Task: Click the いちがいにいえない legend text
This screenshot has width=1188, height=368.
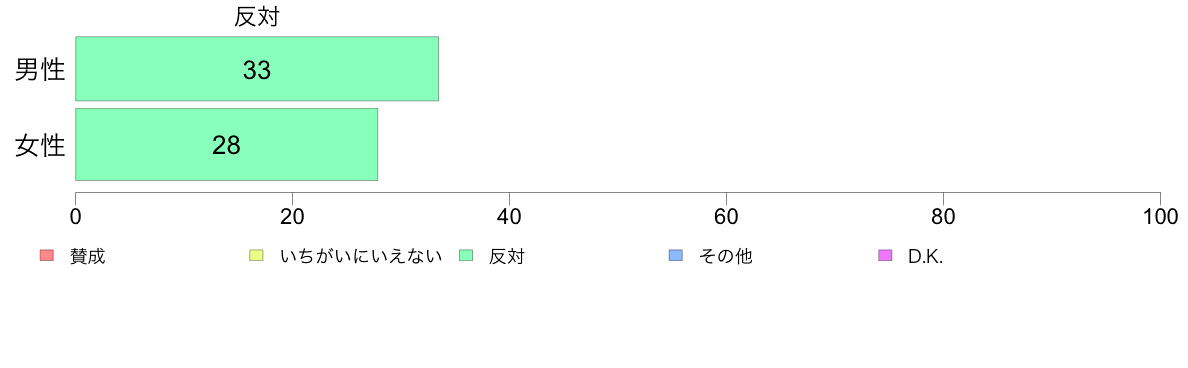Action: click(361, 257)
